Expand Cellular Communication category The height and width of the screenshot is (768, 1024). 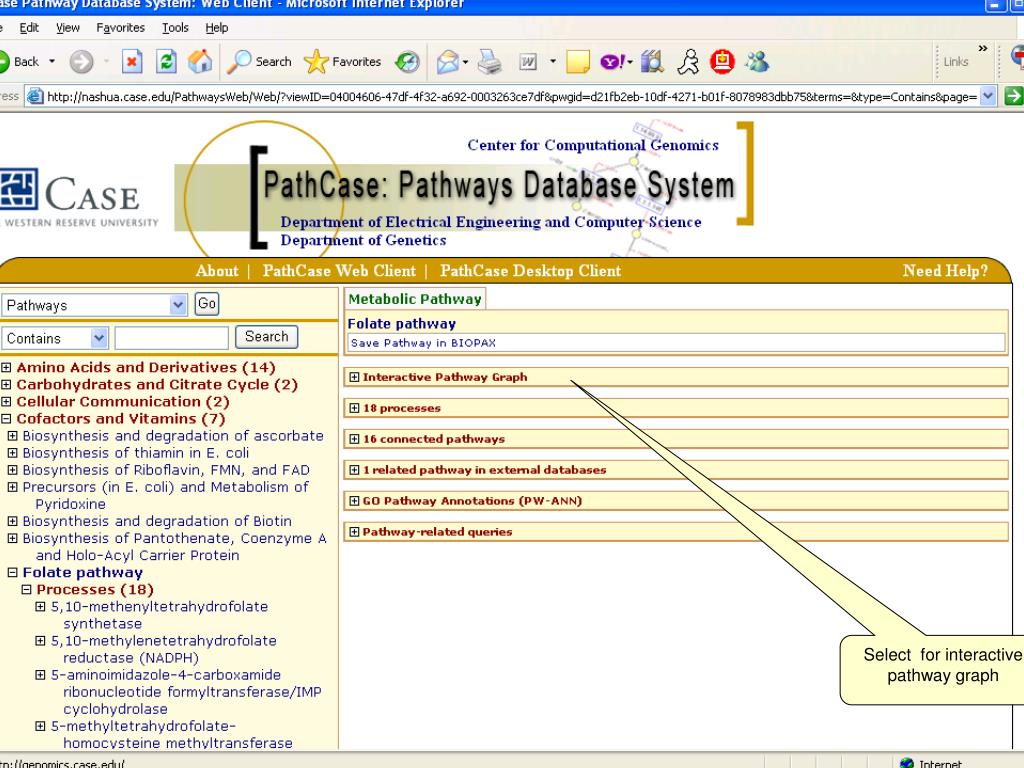point(7,402)
